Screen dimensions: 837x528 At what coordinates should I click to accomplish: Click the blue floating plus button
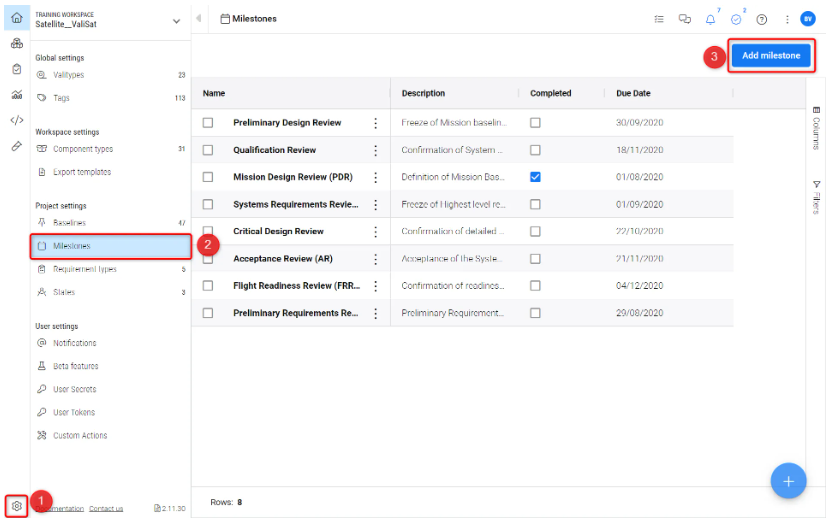coord(788,481)
